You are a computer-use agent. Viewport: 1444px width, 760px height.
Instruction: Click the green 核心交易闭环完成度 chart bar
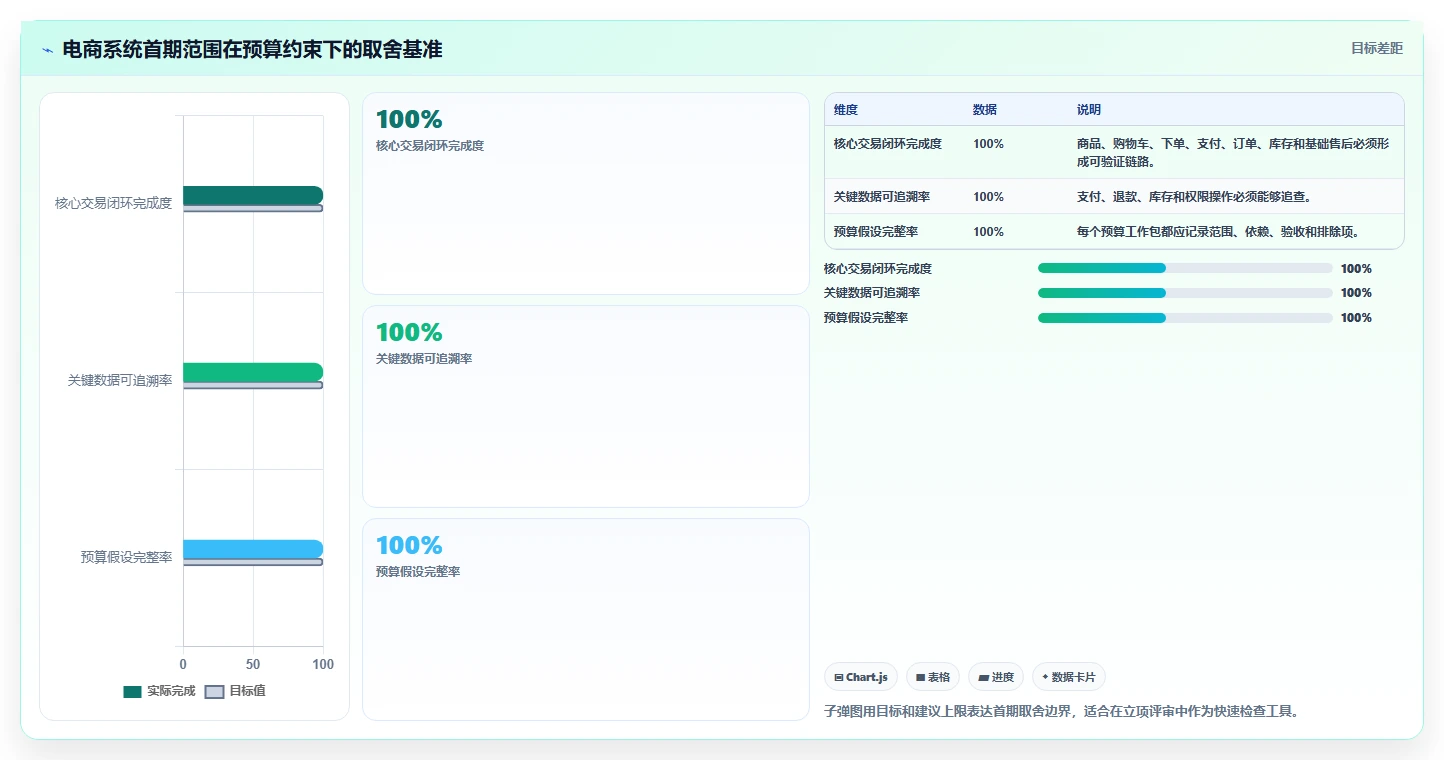point(253,195)
